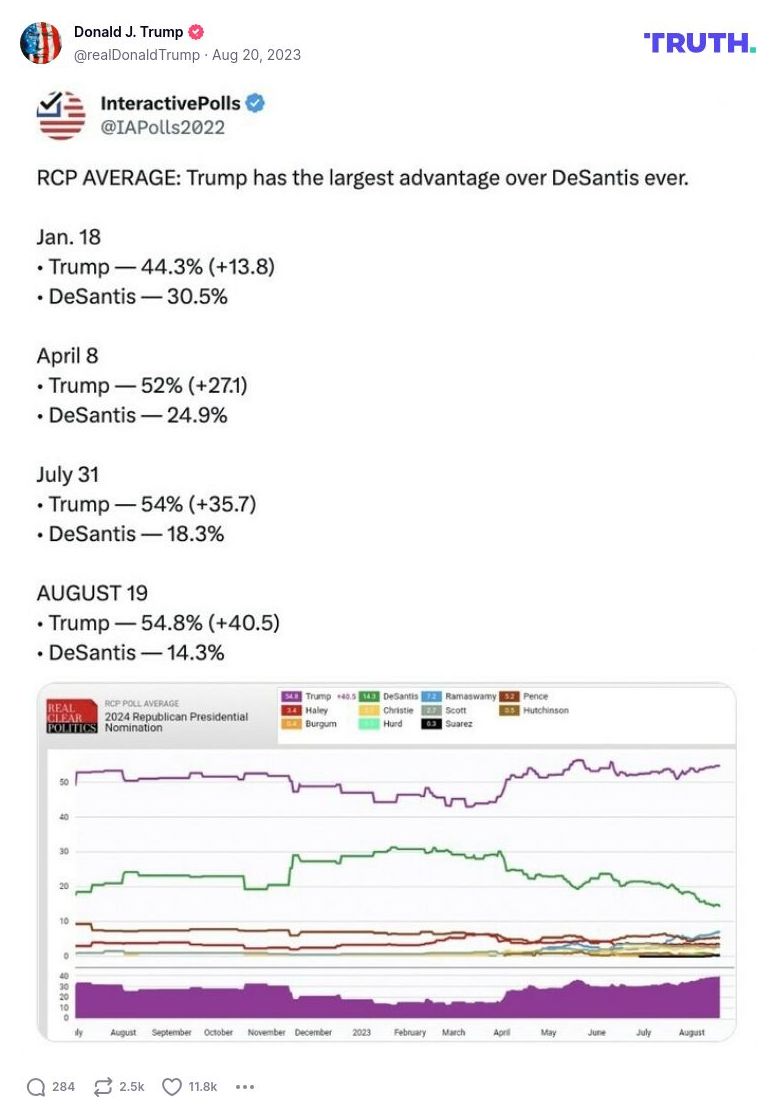Click the red verified badge beside Trump's name
Image resolution: width=777 pixels, height=1117 pixels.
click(197, 32)
